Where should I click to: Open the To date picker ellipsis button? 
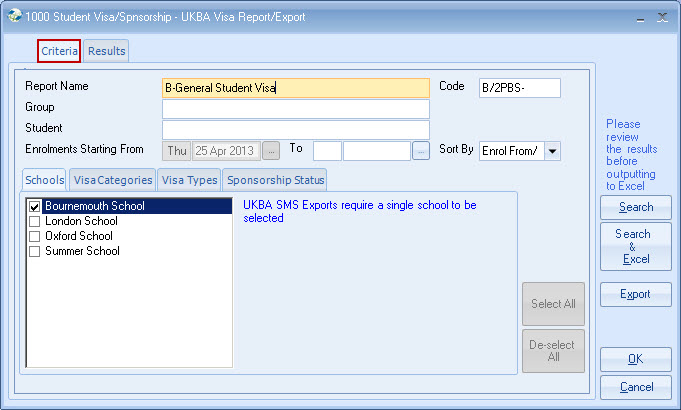(x=420, y=150)
